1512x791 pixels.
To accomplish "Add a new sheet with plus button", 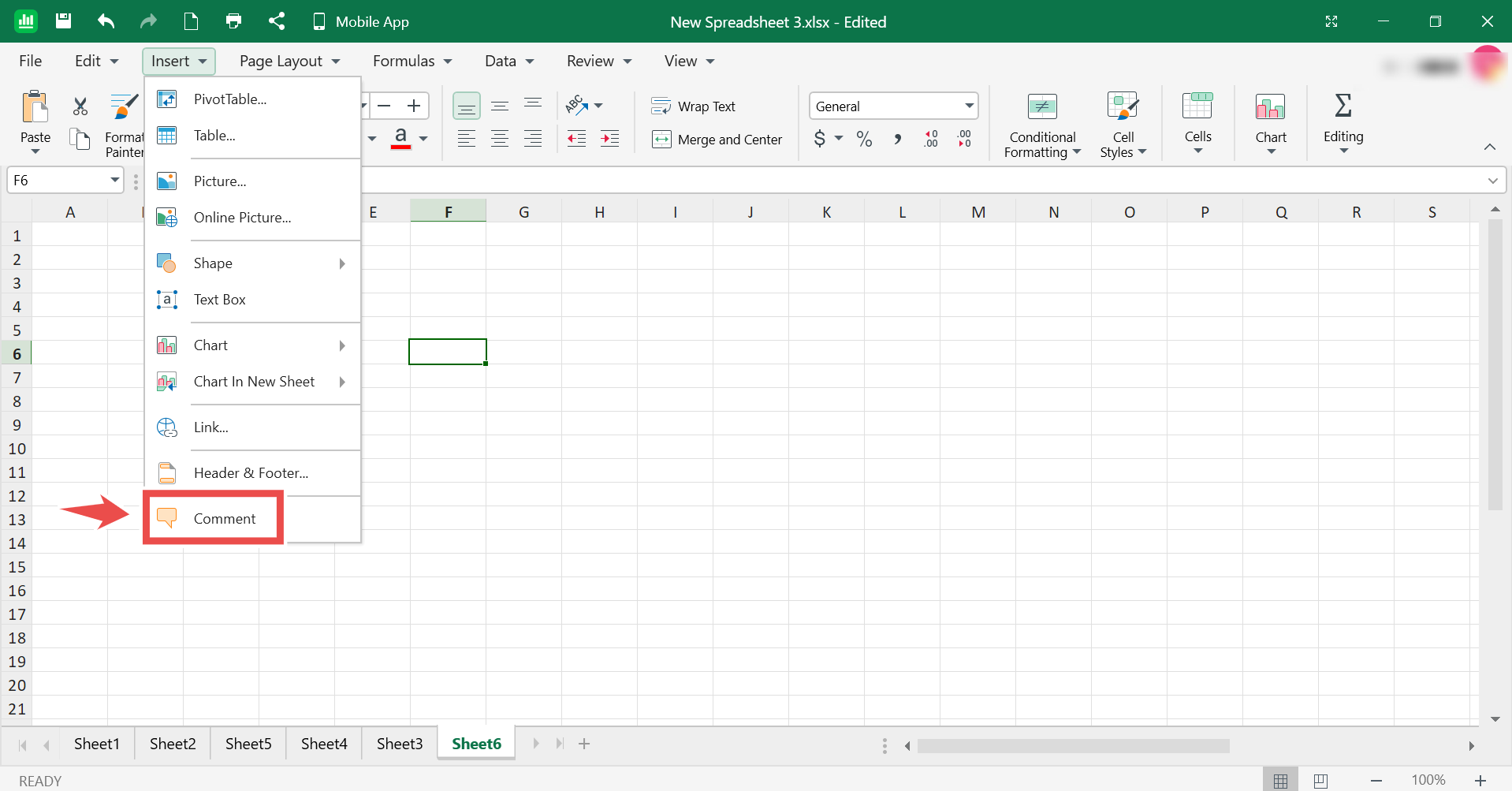I will (584, 744).
